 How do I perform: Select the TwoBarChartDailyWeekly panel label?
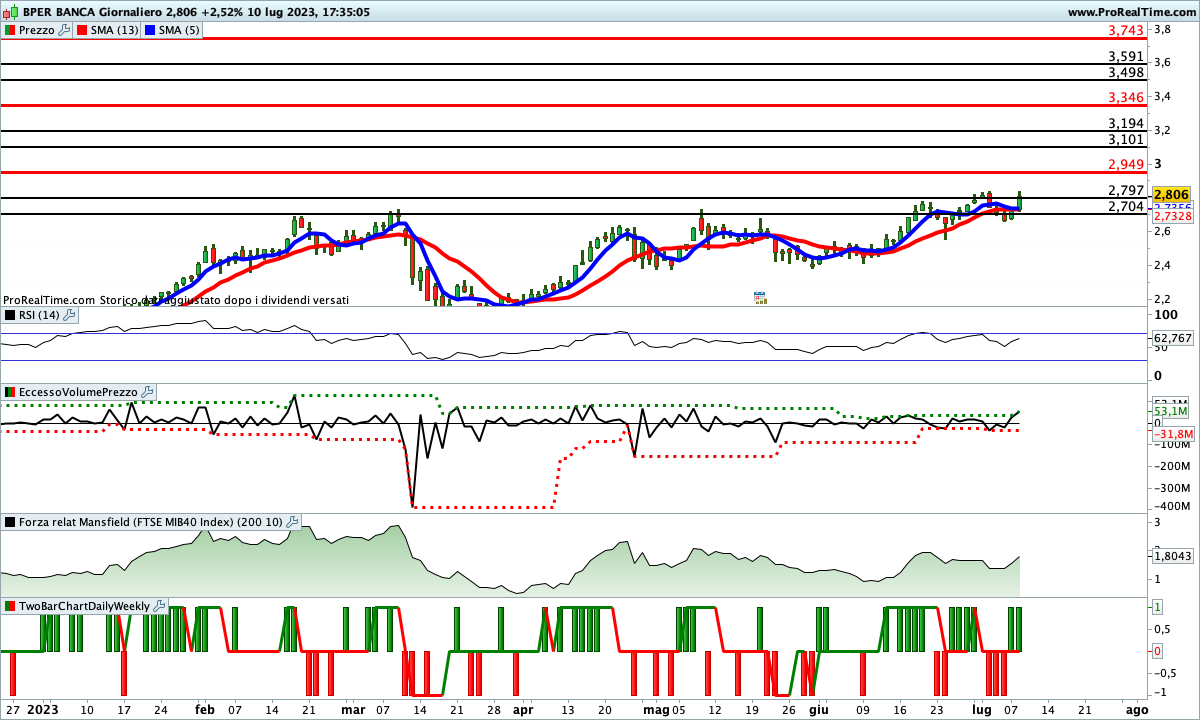pos(86,606)
